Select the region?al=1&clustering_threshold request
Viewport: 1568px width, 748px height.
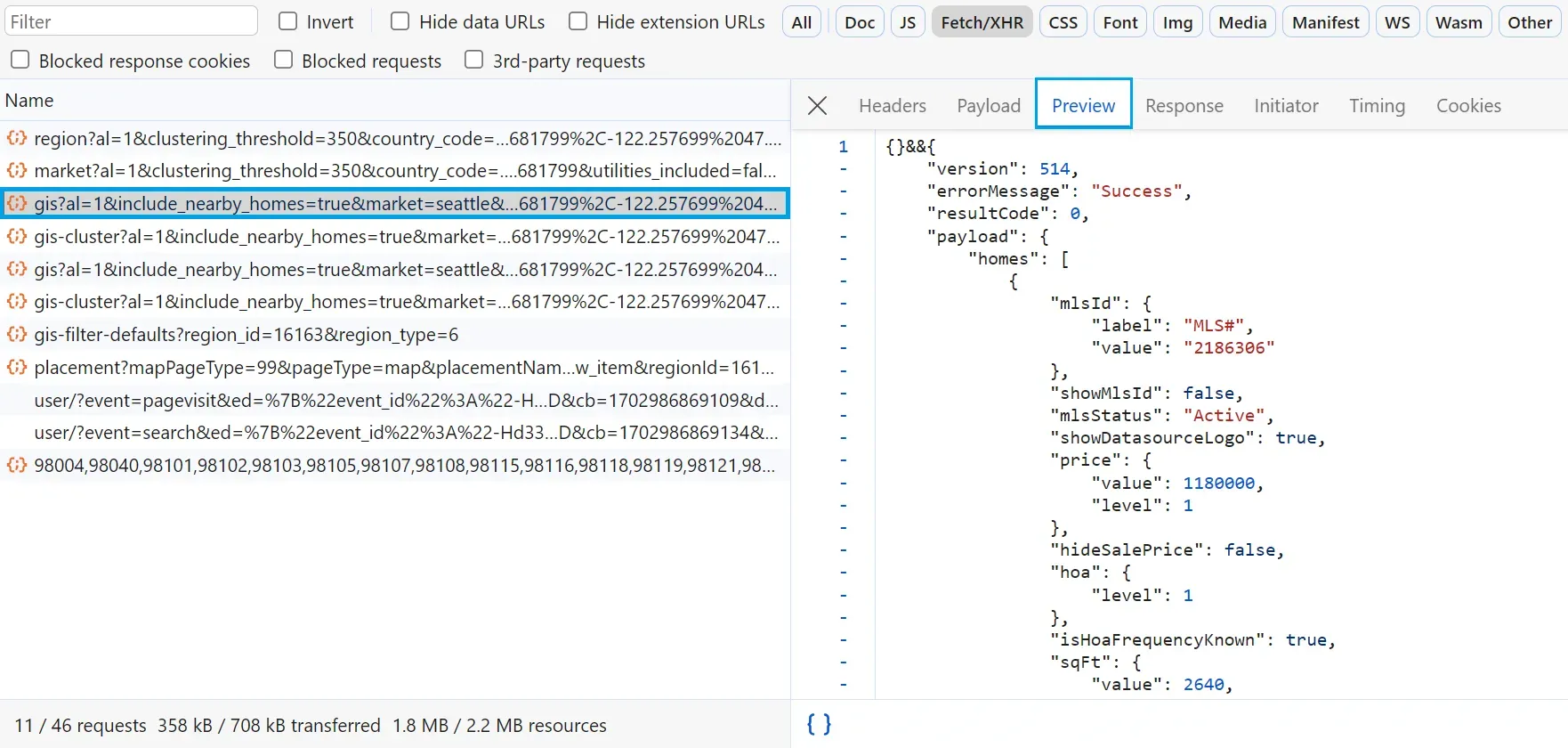pos(395,138)
